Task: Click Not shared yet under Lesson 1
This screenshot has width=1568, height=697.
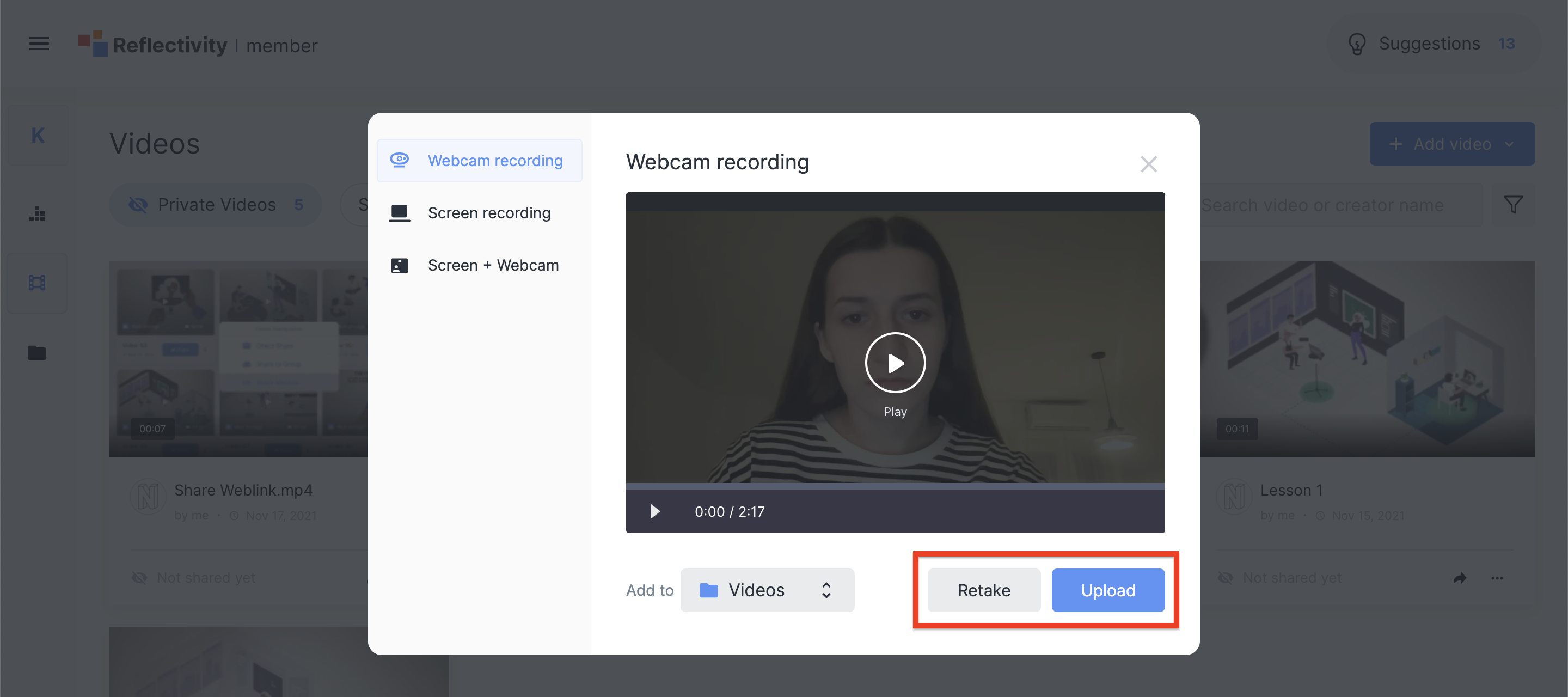Action: 1291,578
